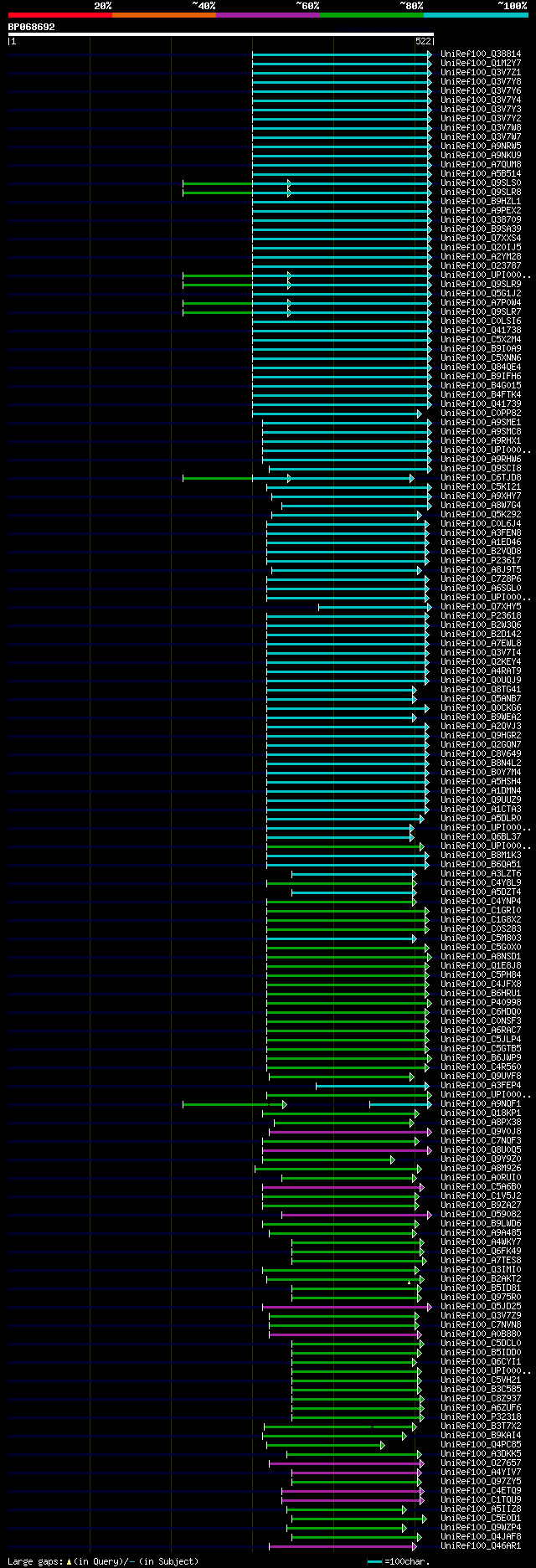The width and height of the screenshot is (536, 1568).
Task: Select the UniRef100_C0PP82 label
Action: click(x=481, y=414)
